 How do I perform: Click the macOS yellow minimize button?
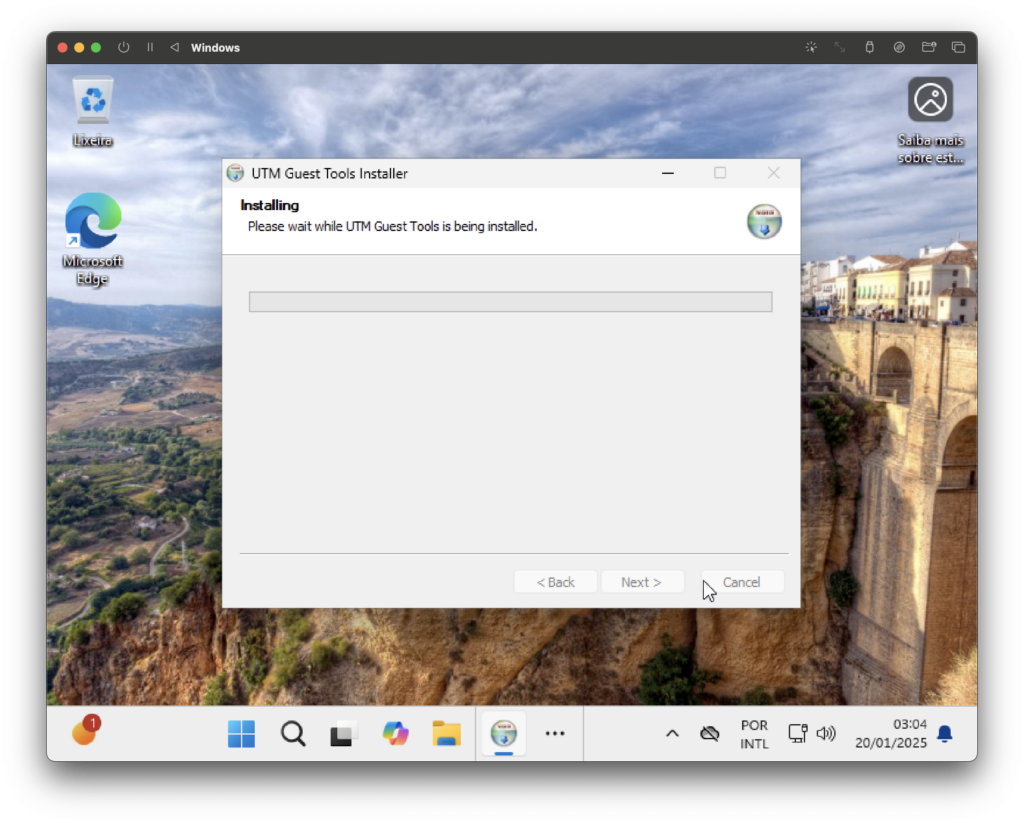[79, 47]
